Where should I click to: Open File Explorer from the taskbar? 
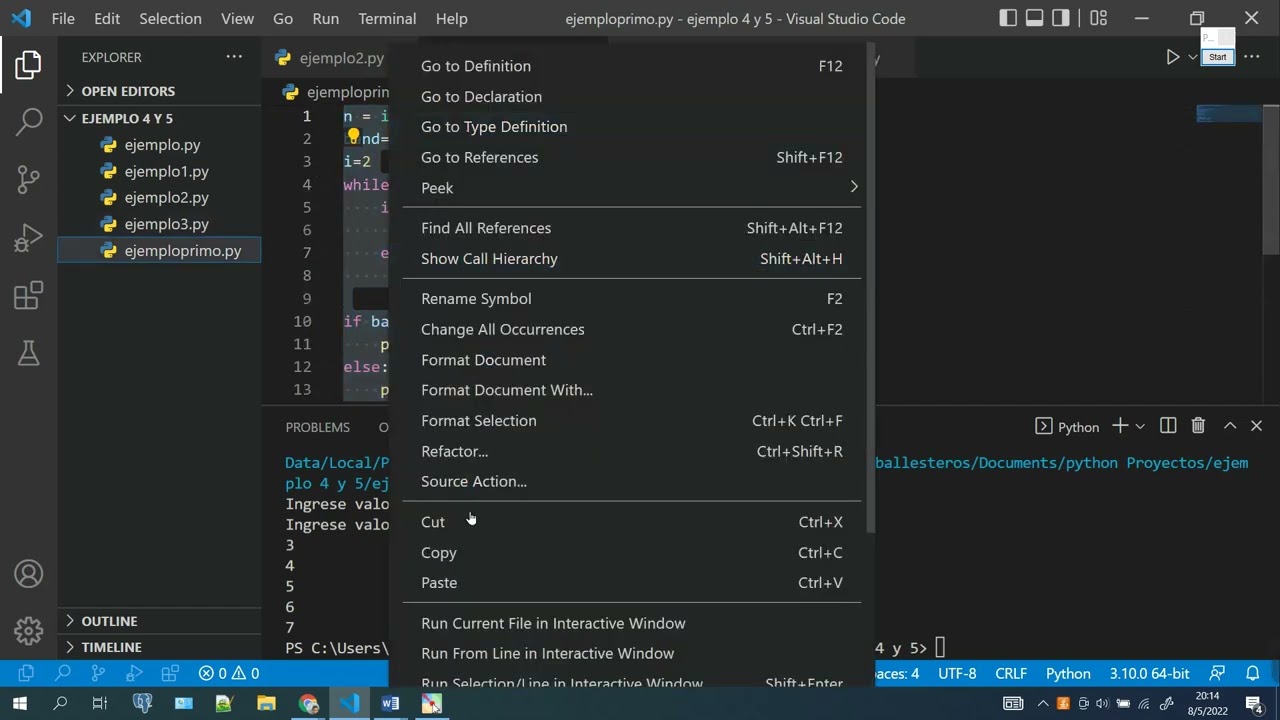266,704
